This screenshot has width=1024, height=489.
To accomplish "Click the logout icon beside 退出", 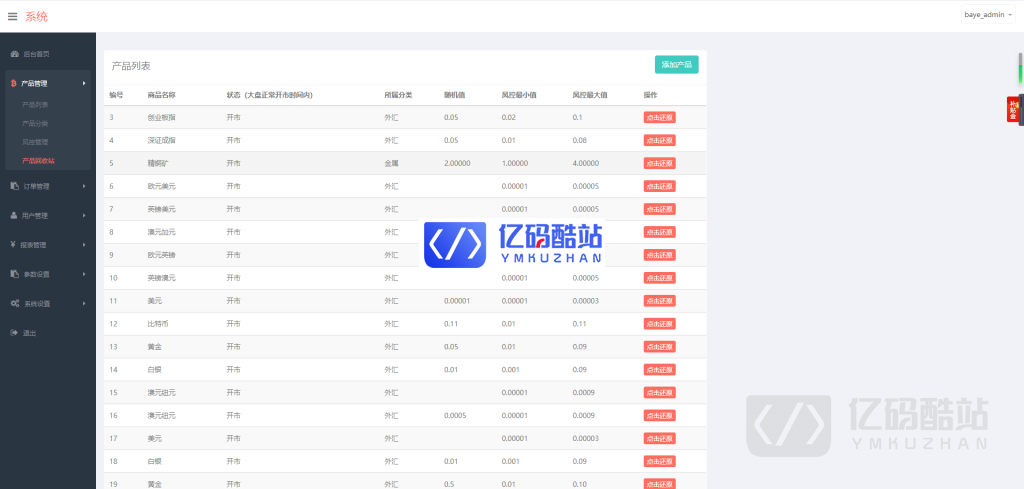I will pyautogui.click(x=14, y=333).
